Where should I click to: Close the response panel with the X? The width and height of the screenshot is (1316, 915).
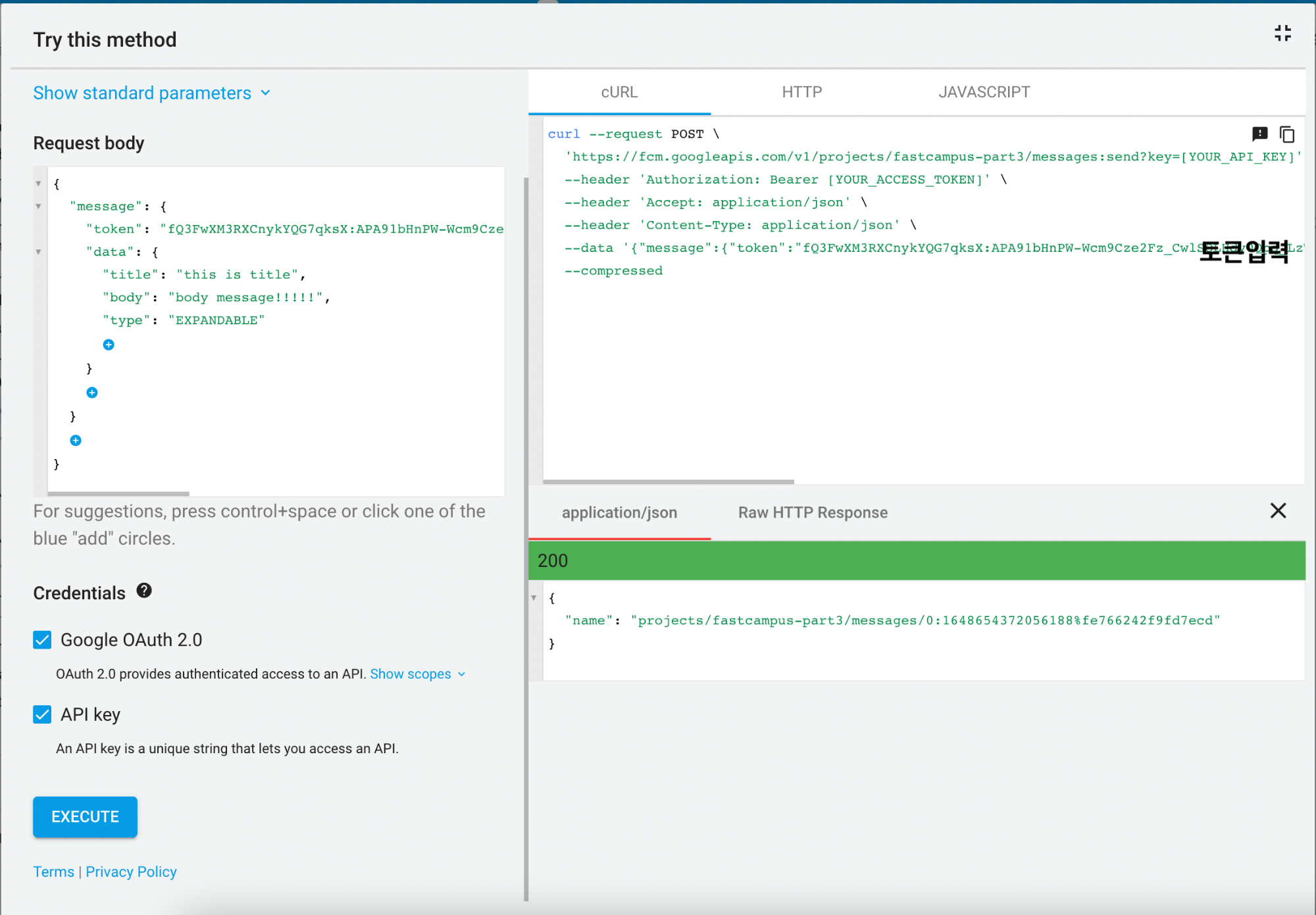(x=1278, y=511)
